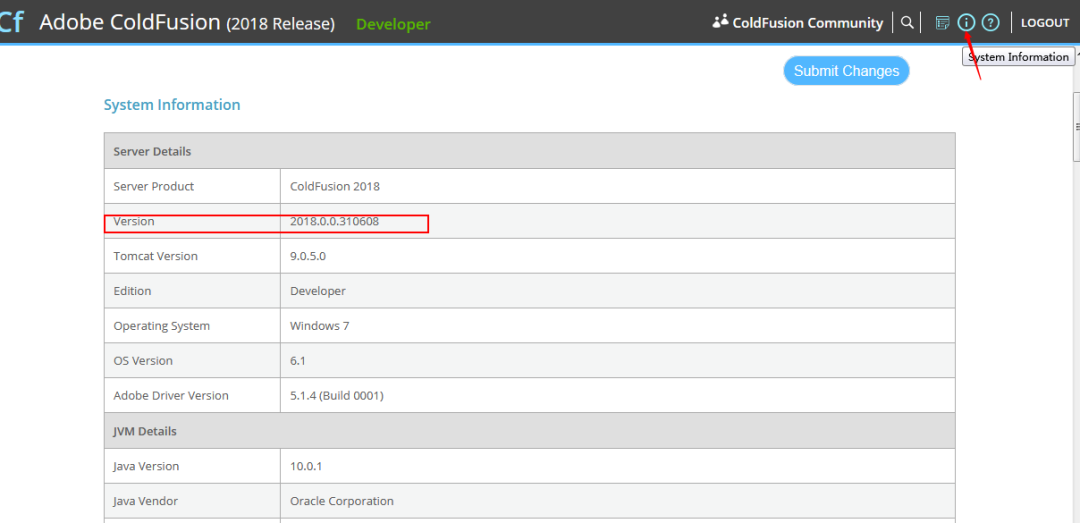Select Java version value 10.0.1
The image size is (1080, 523).
(307, 466)
